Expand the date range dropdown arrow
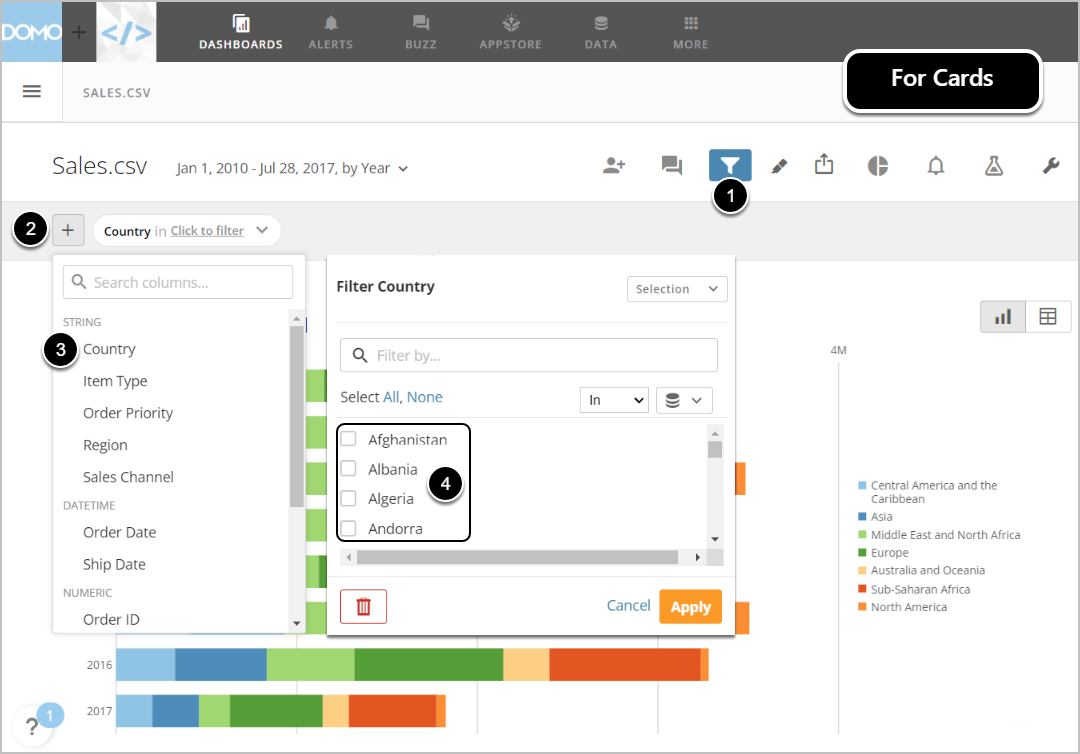1080x754 pixels. point(403,169)
